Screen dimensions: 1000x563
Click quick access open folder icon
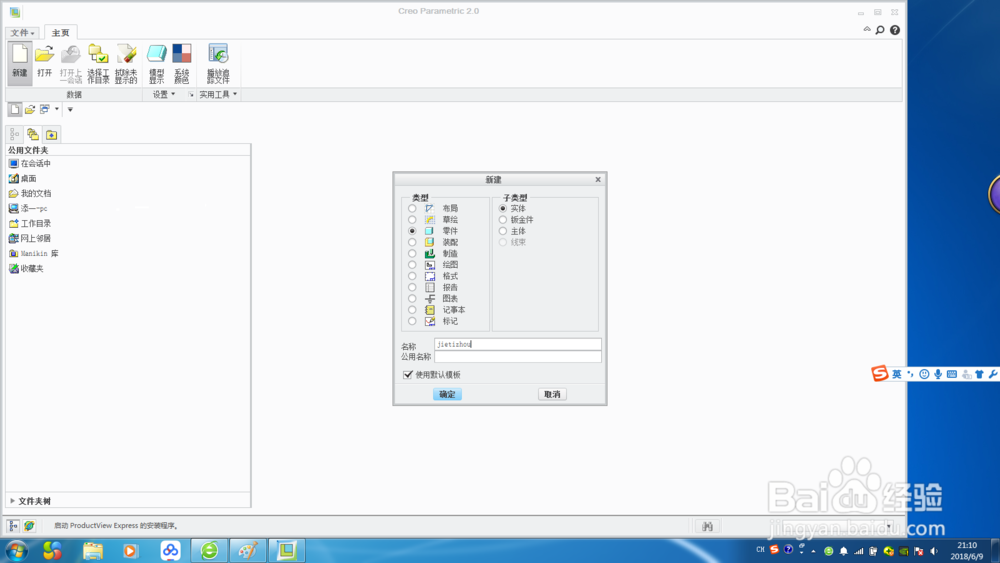[30, 110]
